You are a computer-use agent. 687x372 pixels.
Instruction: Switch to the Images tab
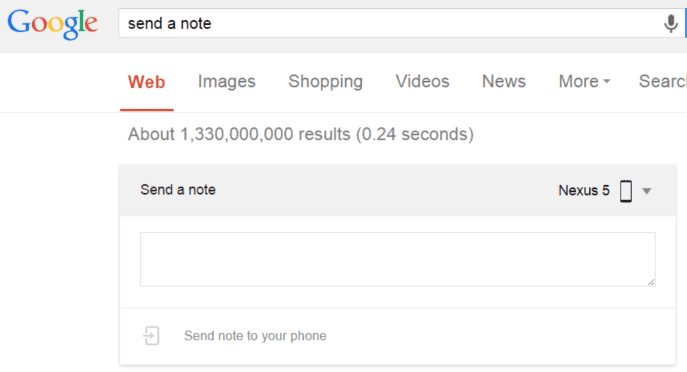point(227,81)
